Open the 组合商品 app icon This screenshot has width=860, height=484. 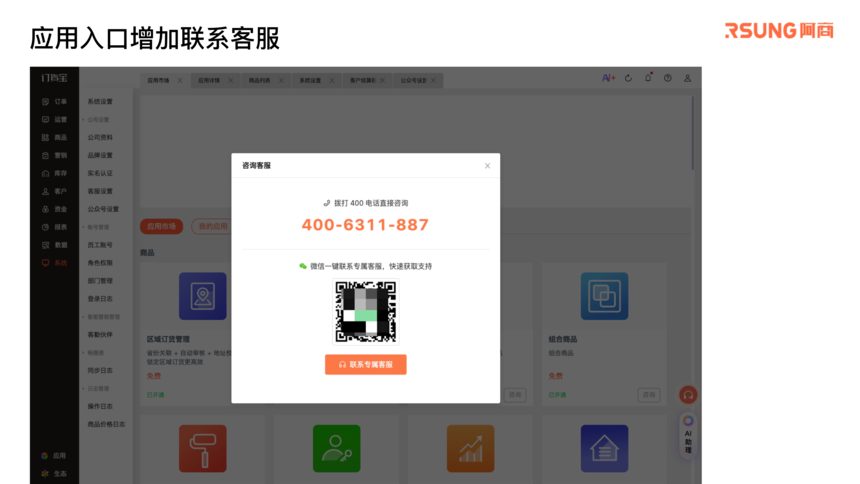pos(604,296)
